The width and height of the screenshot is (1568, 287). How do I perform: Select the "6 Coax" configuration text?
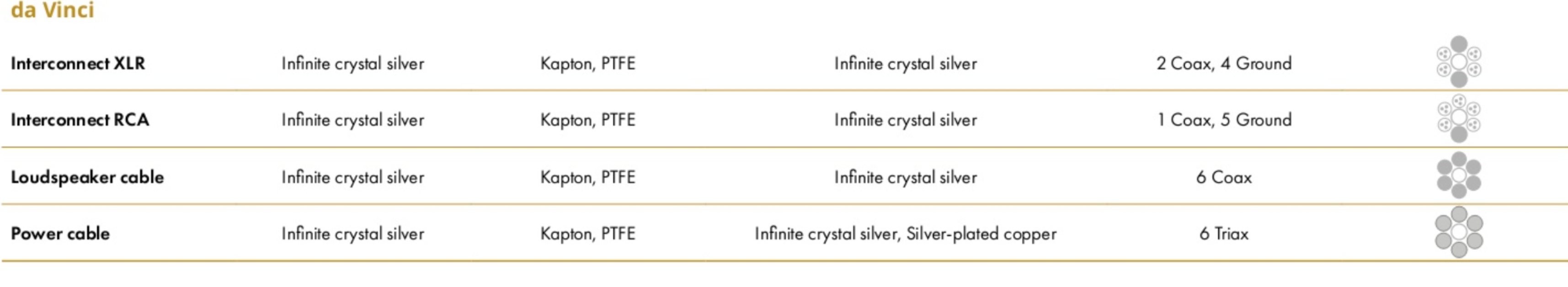(x=1223, y=178)
